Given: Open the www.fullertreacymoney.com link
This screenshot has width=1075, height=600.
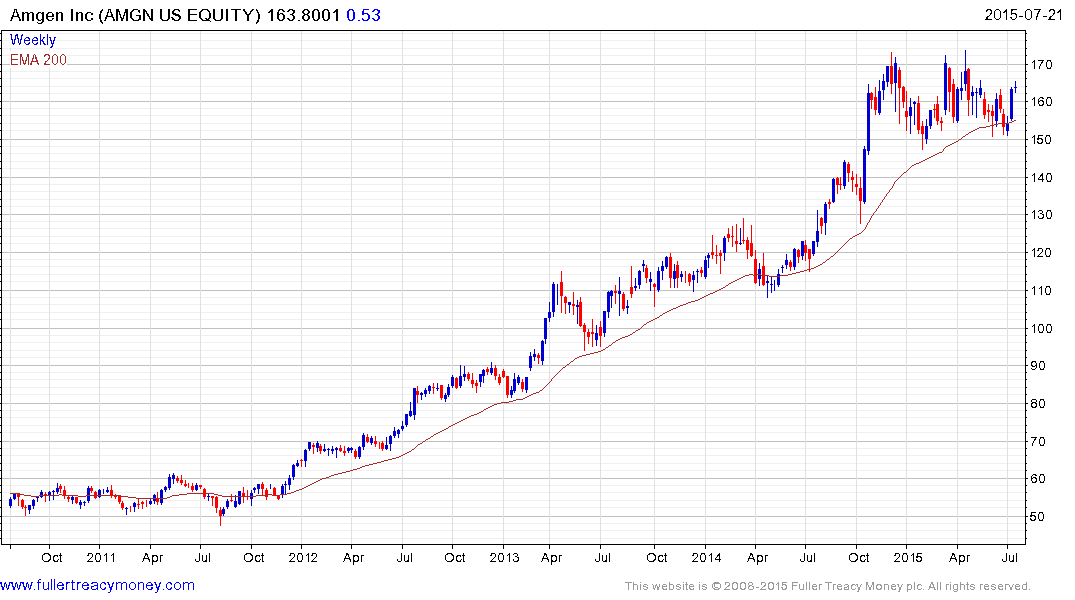Looking at the screenshot, I should click(97, 585).
